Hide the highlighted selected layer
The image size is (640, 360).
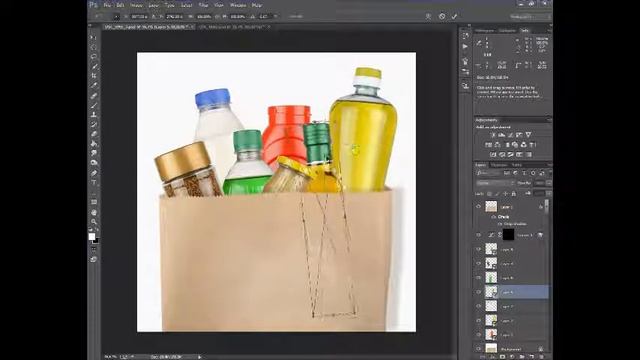(479, 292)
